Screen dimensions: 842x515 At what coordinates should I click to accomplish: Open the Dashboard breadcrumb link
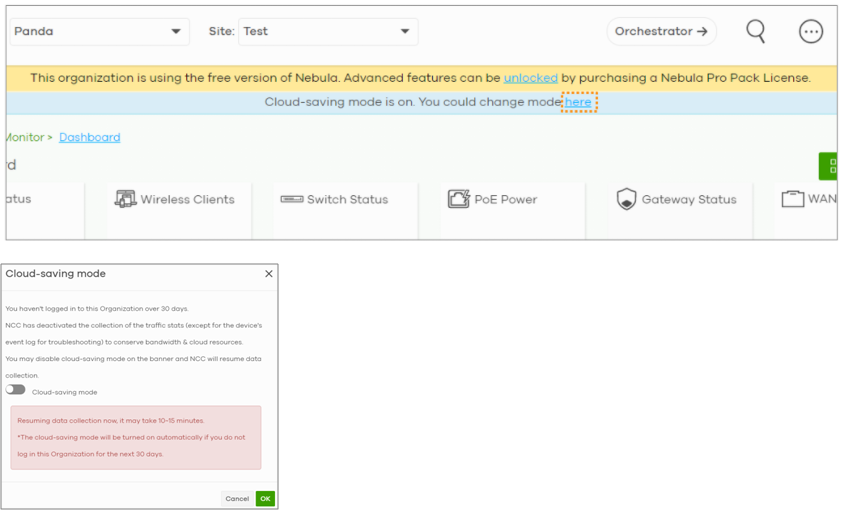(89, 138)
